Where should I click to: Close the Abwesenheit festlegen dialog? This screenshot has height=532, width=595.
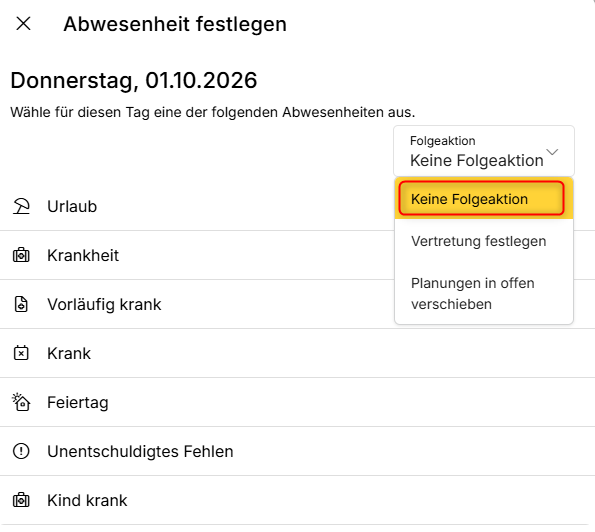tap(24, 24)
